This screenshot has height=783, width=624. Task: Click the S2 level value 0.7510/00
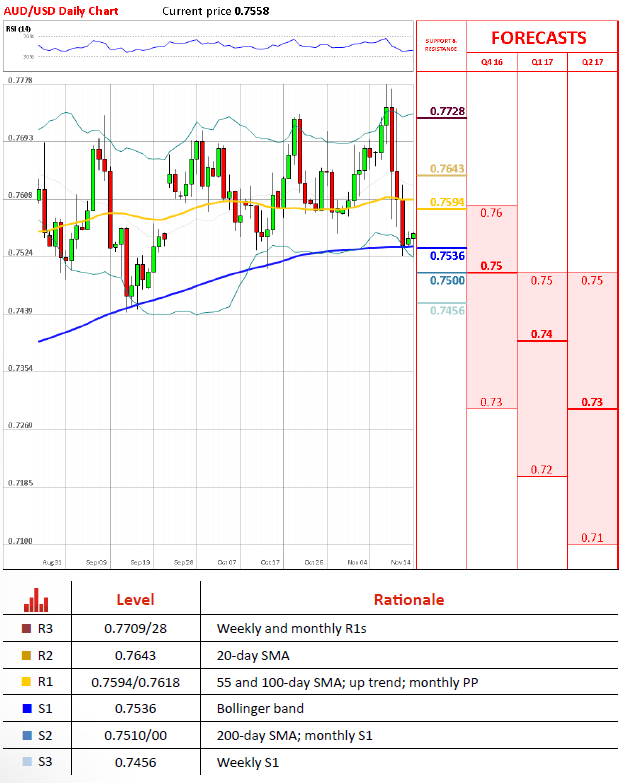pos(135,735)
